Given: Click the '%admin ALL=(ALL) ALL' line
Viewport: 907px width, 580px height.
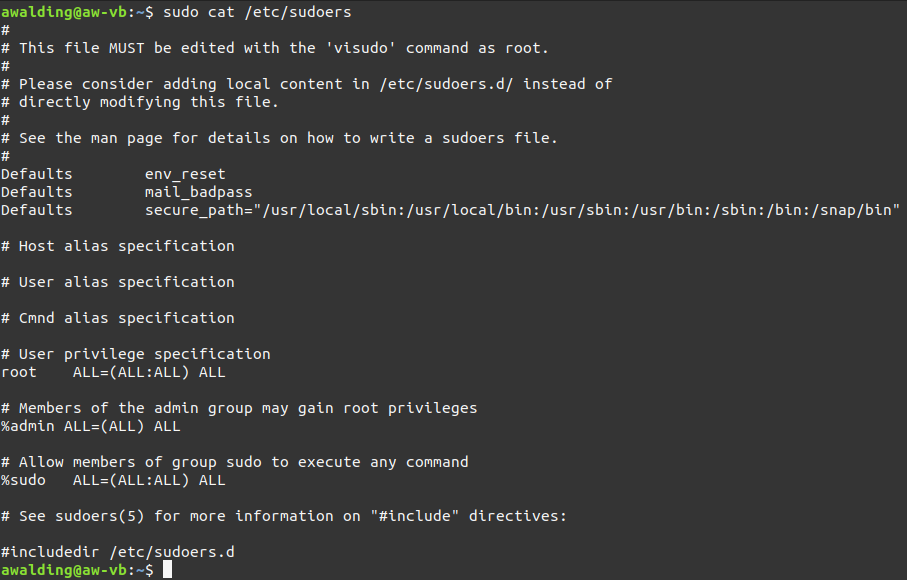Looking at the screenshot, I should 90,426.
